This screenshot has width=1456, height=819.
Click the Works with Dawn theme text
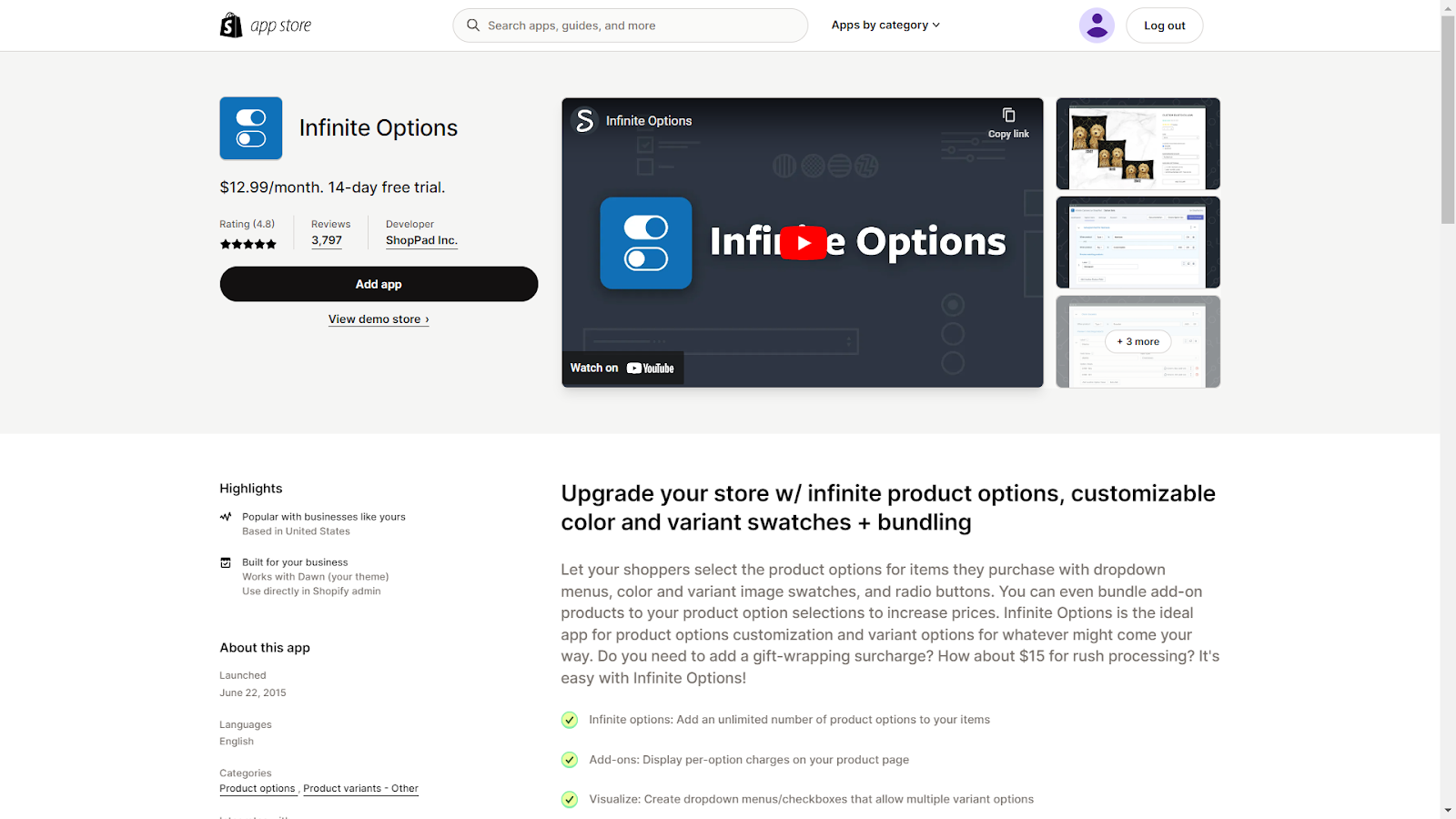pos(315,577)
